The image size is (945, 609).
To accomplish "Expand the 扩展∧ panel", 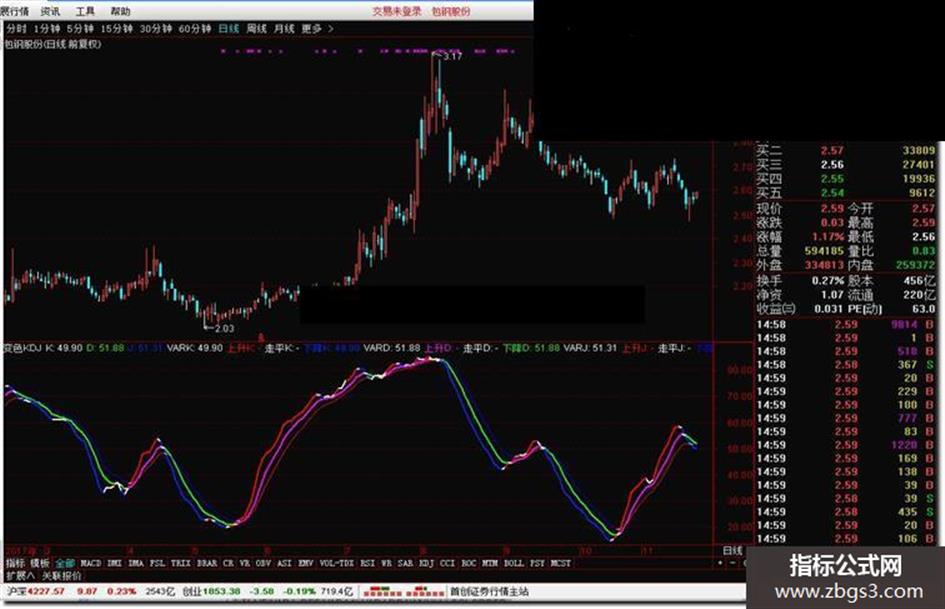I will pyautogui.click(x=20, y=576).
